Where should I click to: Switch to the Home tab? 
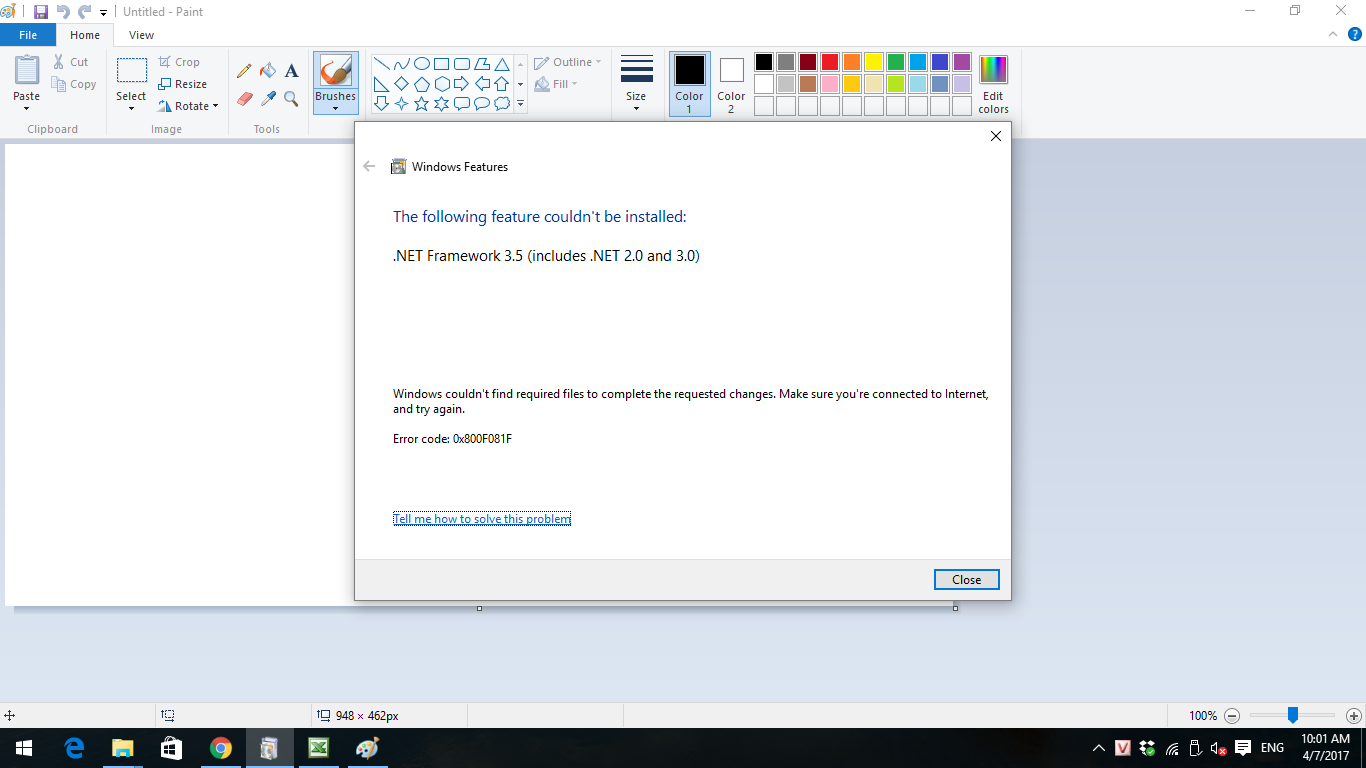click(x=85, y=35)
